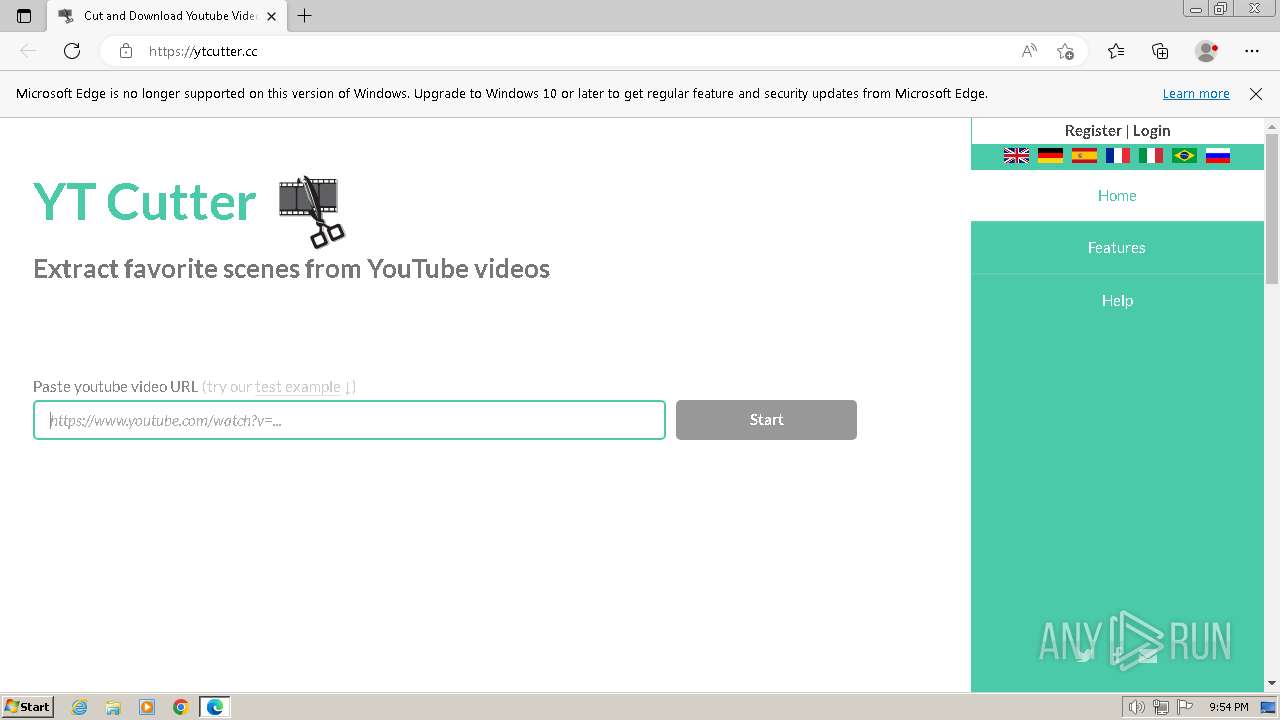The height and width of the screenshot is (720, 1280).
Task: Open the volume tray icon
Action: coord(1136,707)
